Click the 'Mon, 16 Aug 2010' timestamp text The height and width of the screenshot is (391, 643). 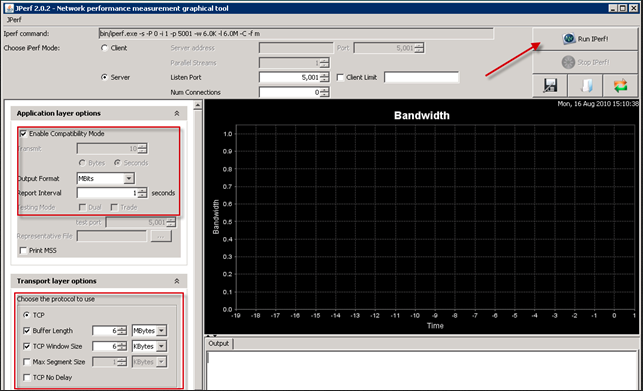(x=598, y=104)
